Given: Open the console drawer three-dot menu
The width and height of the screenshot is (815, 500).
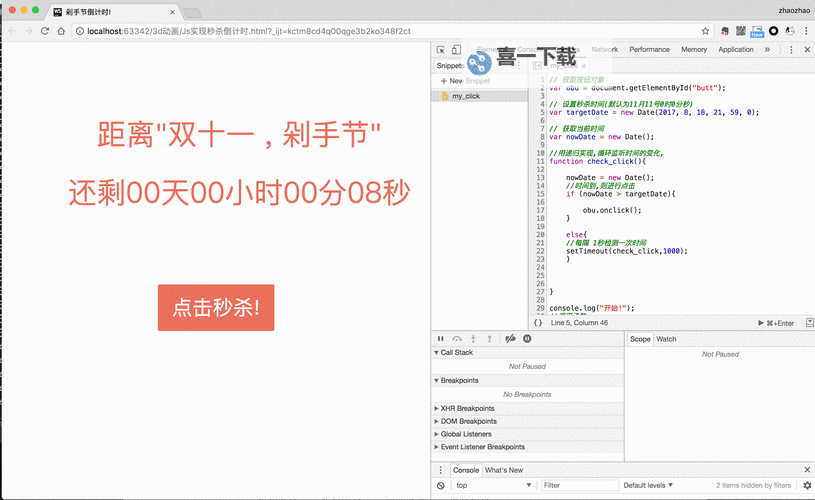Looking at the screenshot, I should coord(441,470).
